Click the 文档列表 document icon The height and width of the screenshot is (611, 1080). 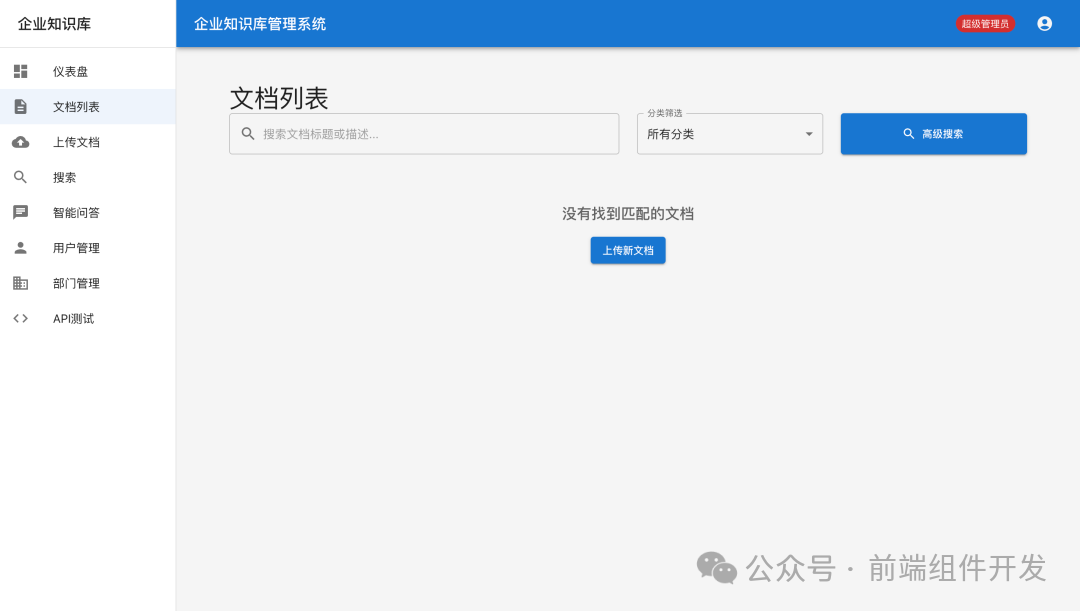click(x=21, y=106)
